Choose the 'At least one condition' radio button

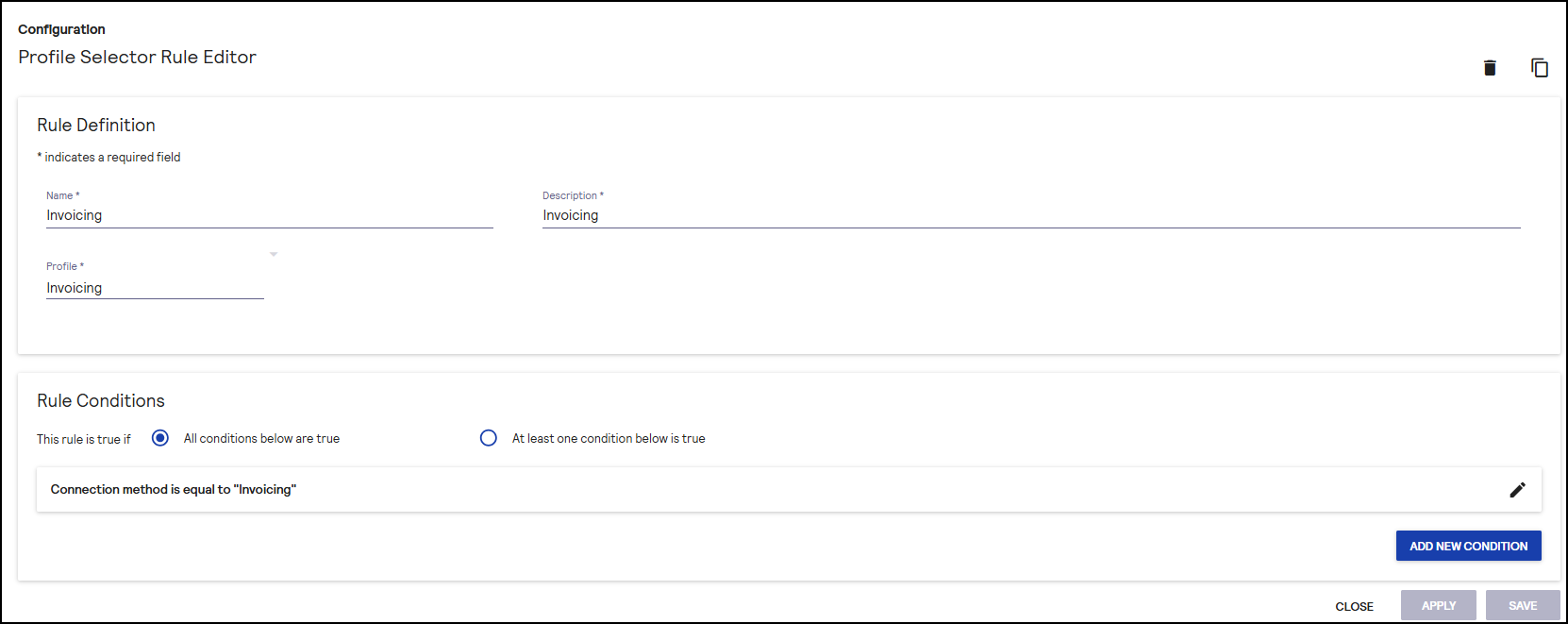click(489, 438)
